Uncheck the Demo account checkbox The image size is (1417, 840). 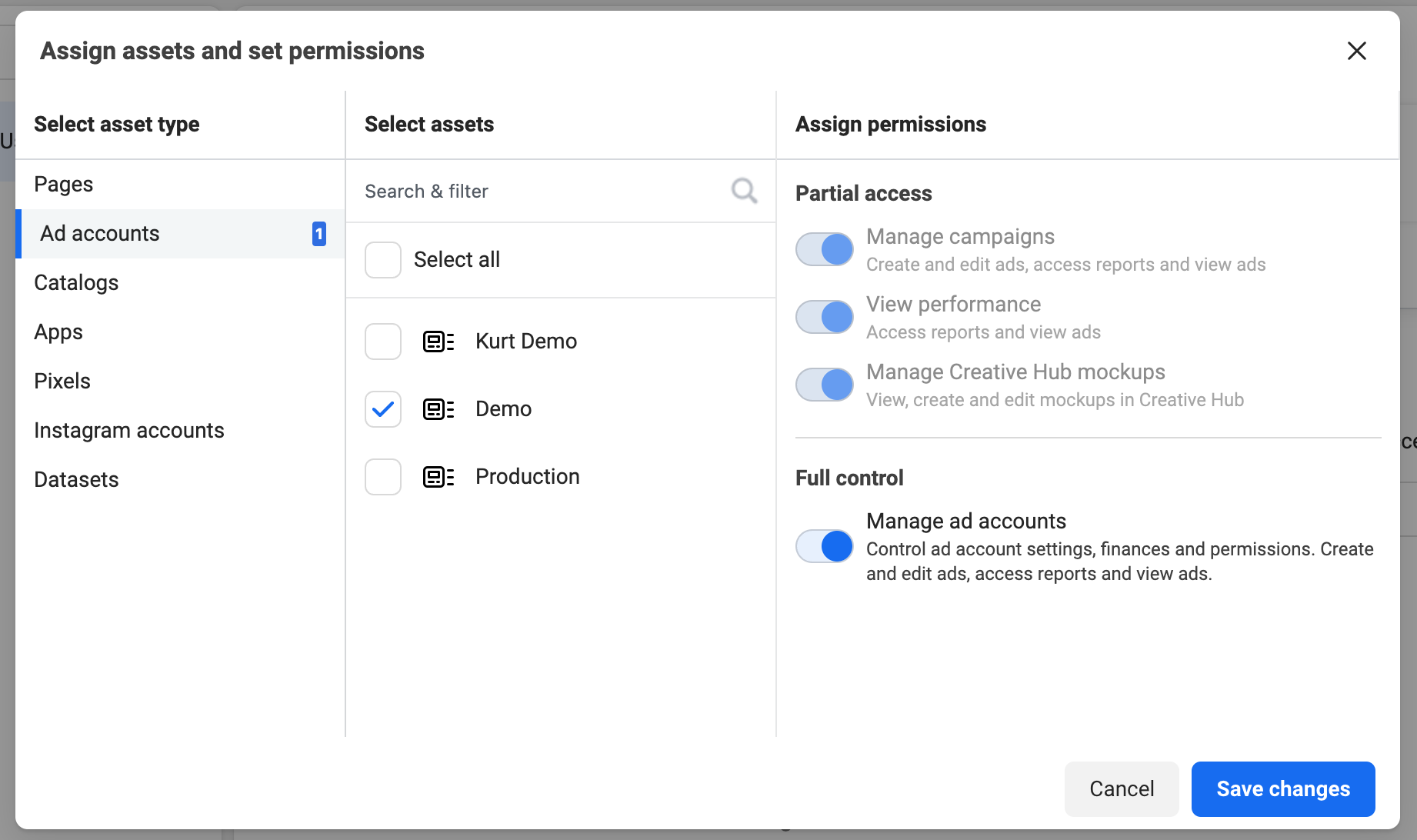pos(383,409)
